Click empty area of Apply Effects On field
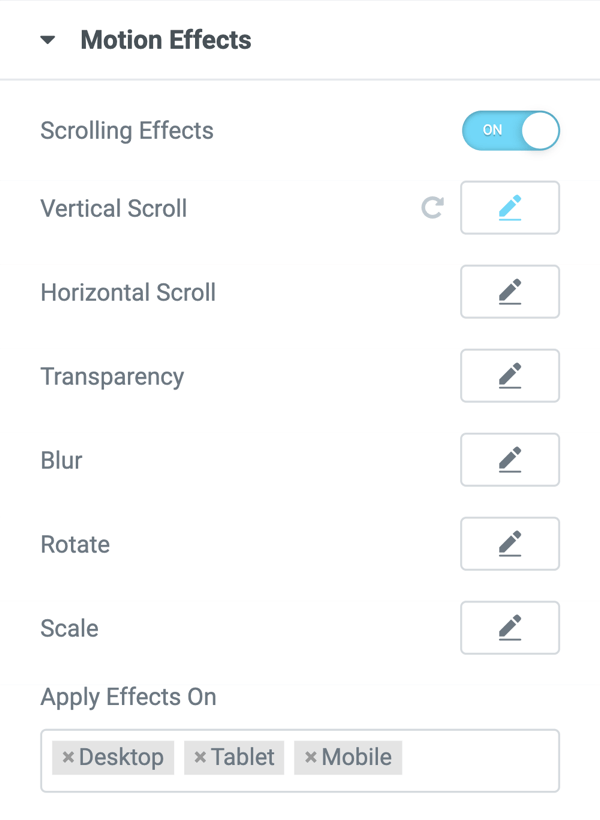The height and width of the screenshot is (820, 600). [480, 760]
